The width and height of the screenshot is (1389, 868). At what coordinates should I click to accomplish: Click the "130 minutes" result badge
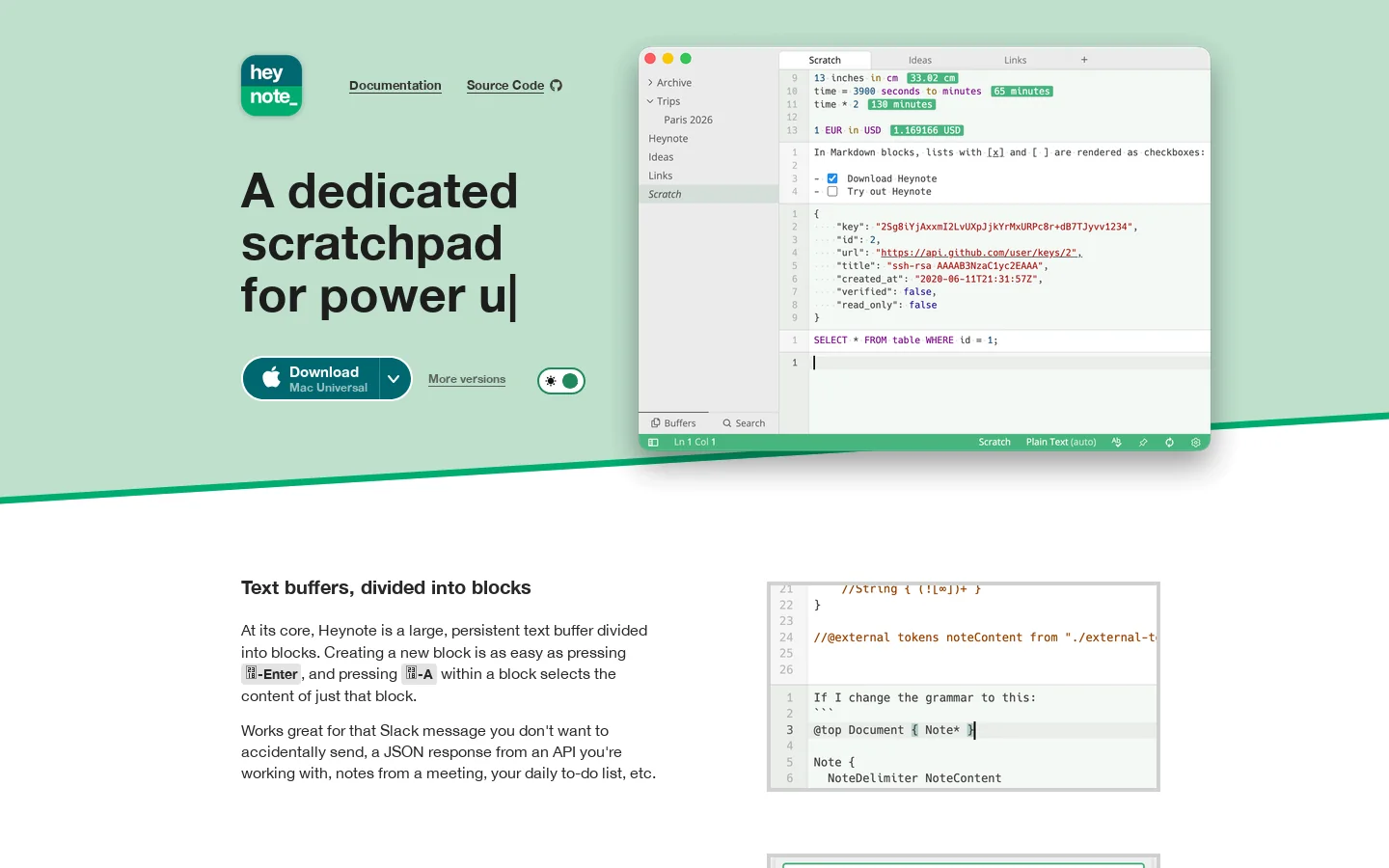pos(902,104)
